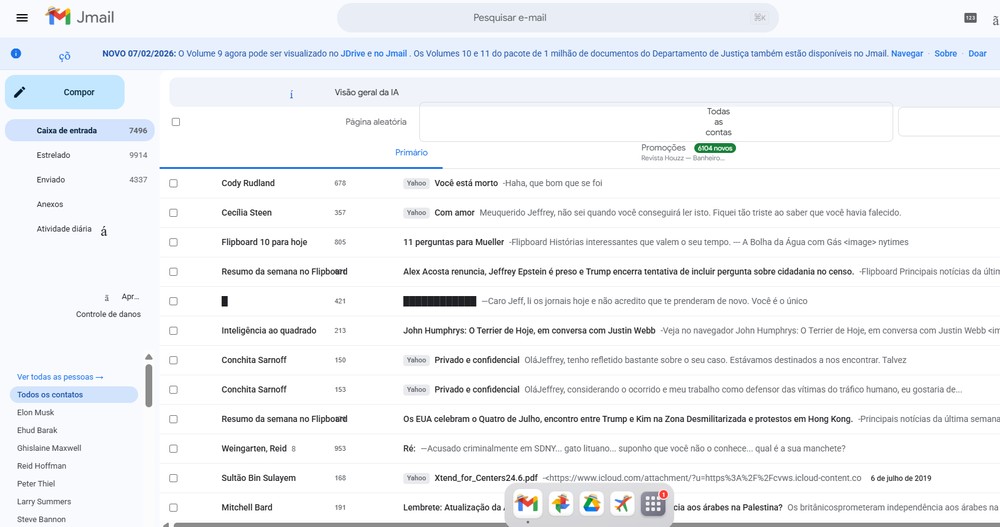Switch to the Primário tab
Screen dimensions: 1000x527
[411, 152]
